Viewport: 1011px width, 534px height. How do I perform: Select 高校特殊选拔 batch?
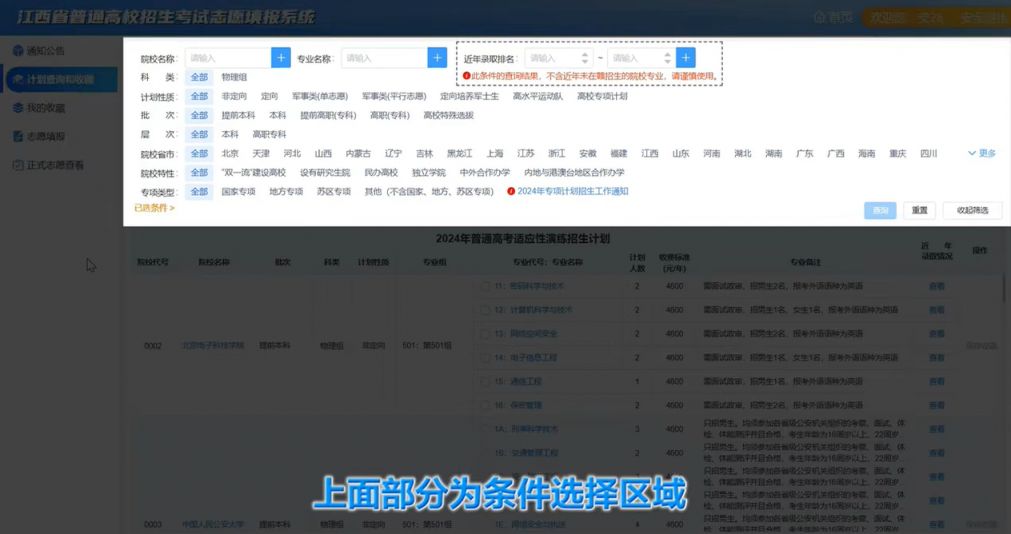pyautogui.click(x=449, y=115)
